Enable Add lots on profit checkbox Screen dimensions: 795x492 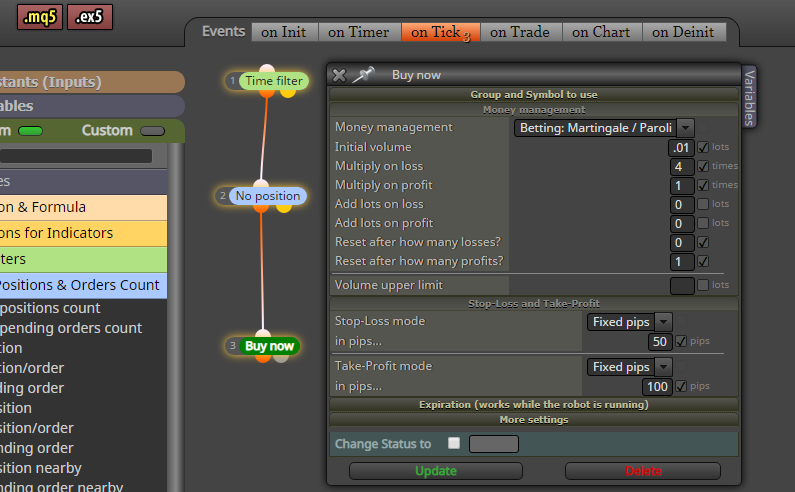click(703, 223)
